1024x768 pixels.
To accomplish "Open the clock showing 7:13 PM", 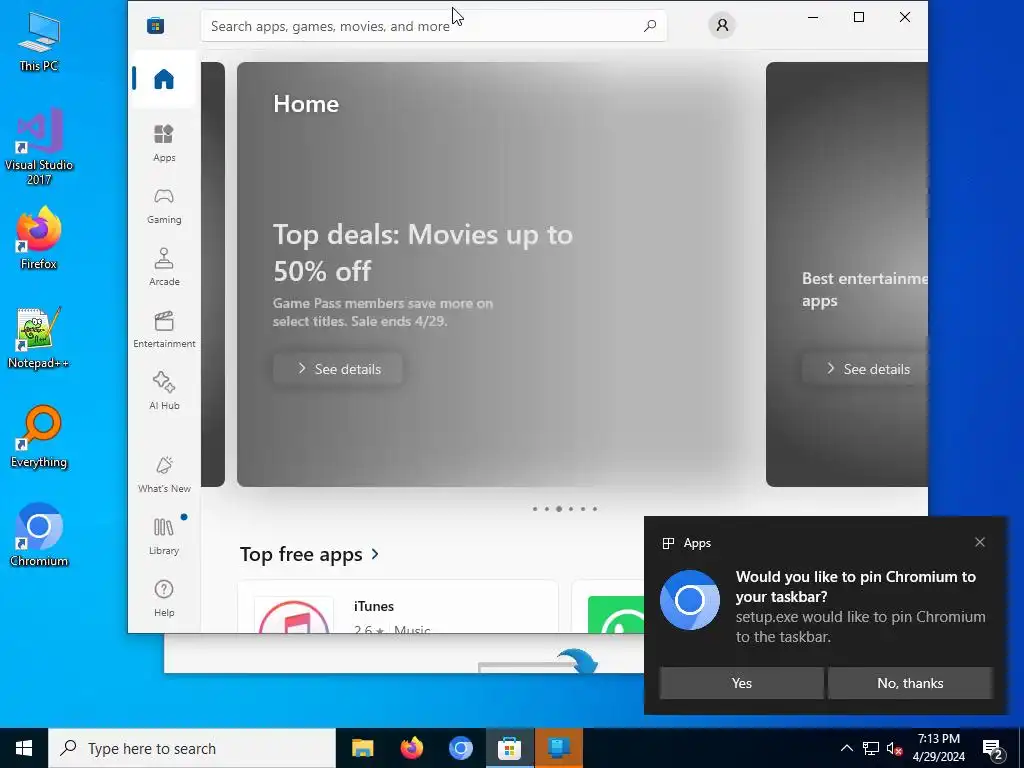I will tap(938, 748).
